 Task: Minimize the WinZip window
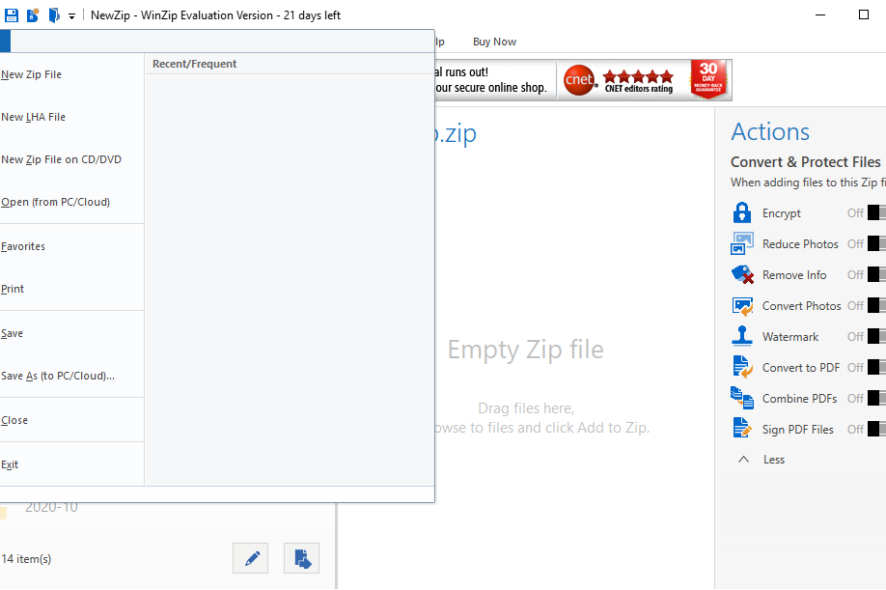coord(820,15)
